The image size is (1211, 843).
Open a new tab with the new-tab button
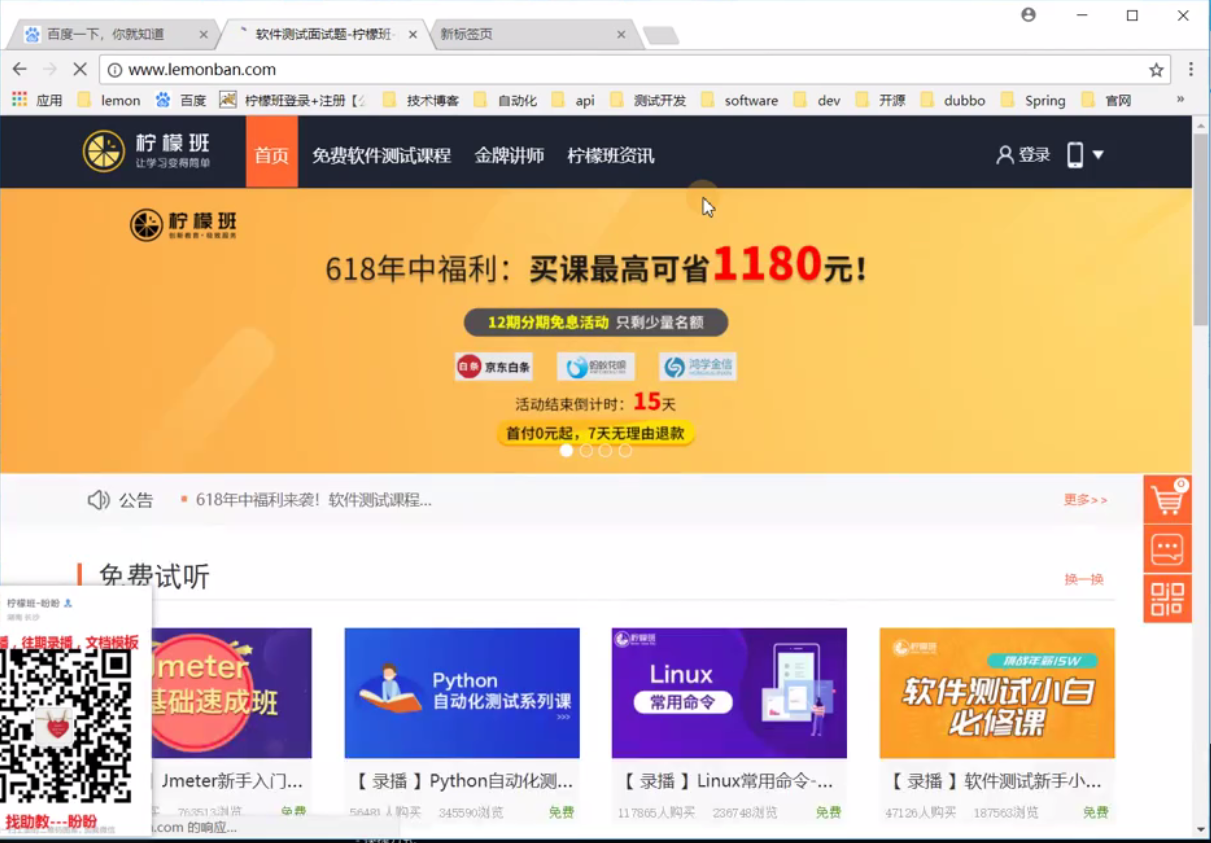click(x=661, y=36)
